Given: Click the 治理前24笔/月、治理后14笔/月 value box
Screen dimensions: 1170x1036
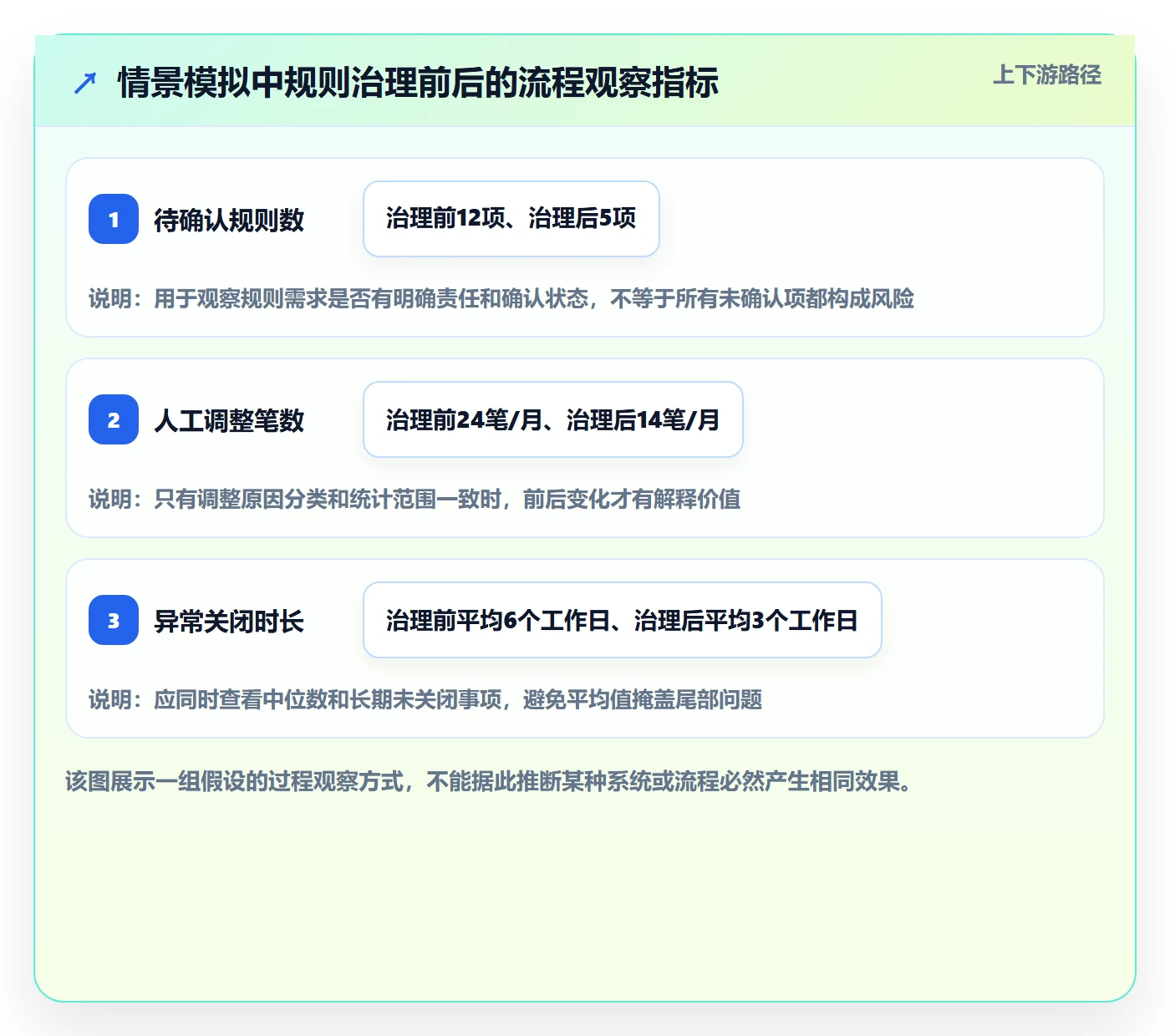Looking at the screenshot, I should (553, 419).
